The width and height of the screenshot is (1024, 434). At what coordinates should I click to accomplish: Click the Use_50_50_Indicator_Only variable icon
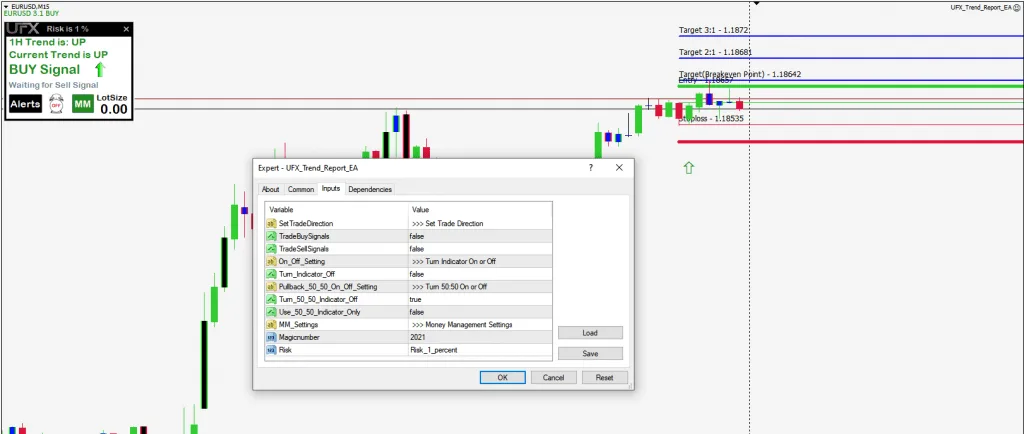pyautogui.click(x=271, y=312)
